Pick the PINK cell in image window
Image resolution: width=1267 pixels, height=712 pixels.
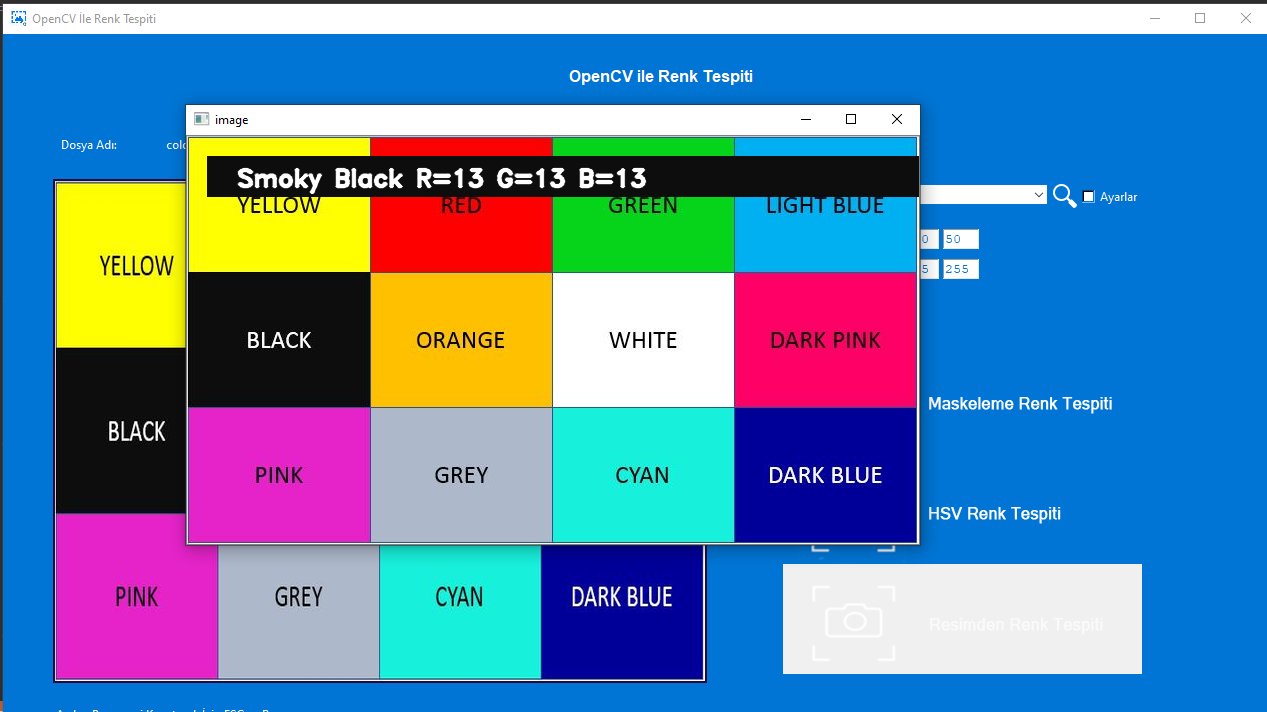tap(279, 475)
